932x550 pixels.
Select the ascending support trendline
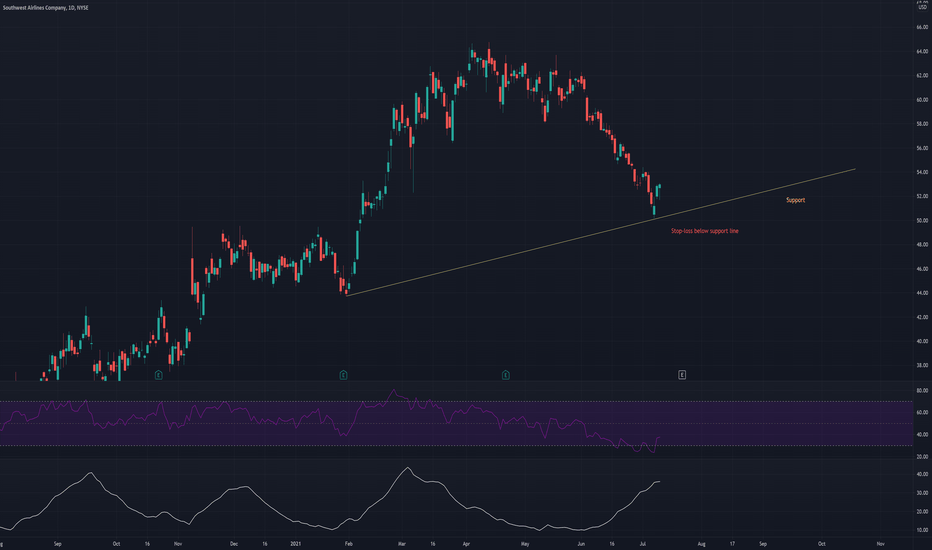point(600,232)
